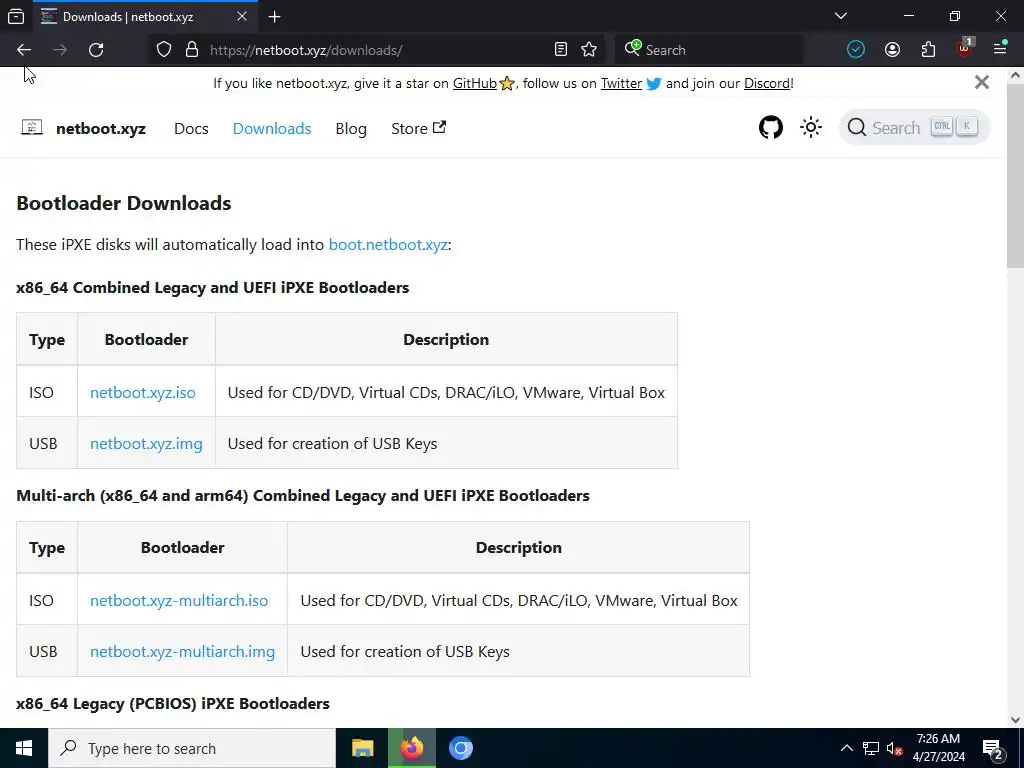This screenshot has width=1024, height=768.
Task: Select the heading 'Bootloader Downloads'
Action: coord(123,203)
